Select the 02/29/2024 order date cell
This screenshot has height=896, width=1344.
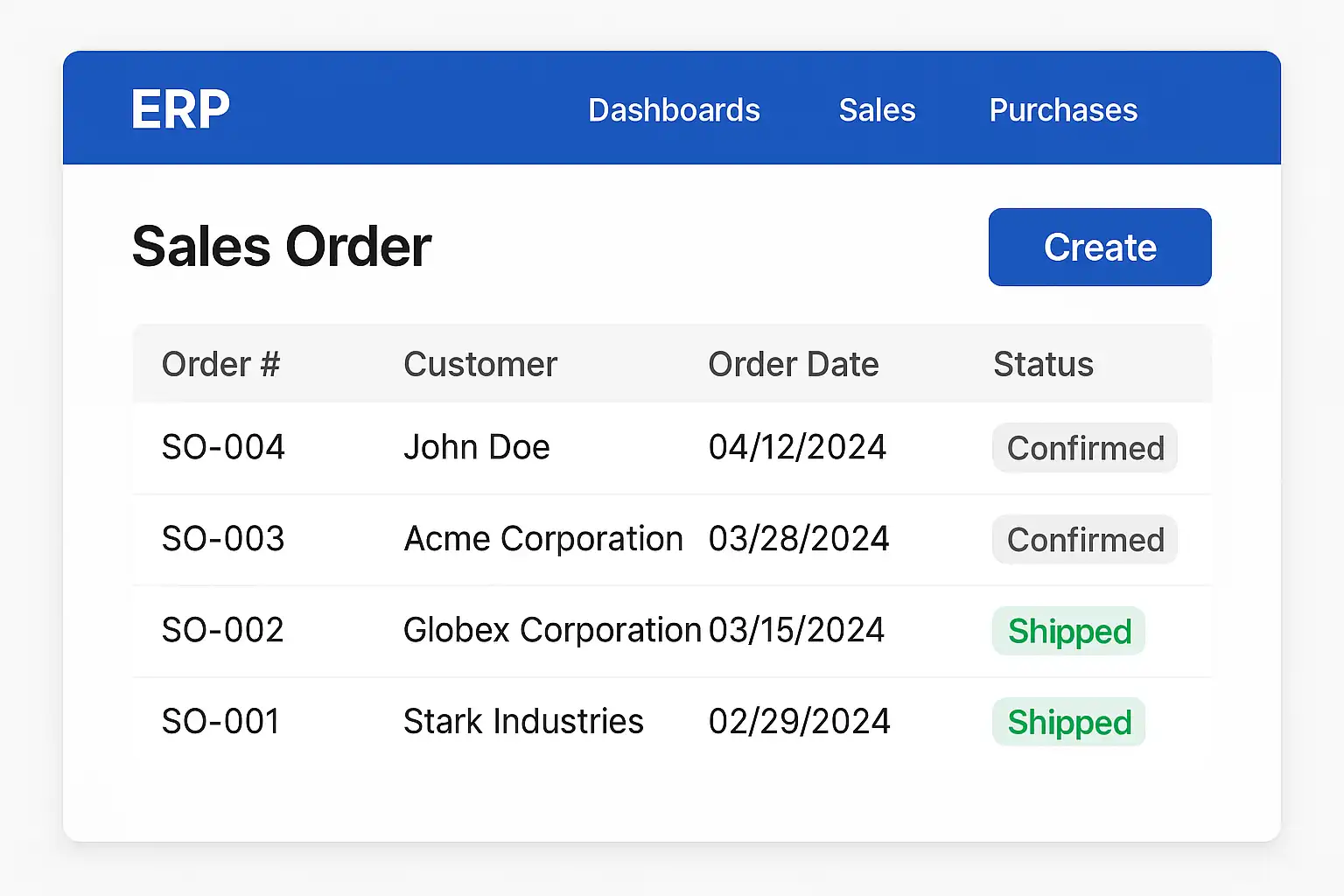pyautogui.click(x=799, y=722)
